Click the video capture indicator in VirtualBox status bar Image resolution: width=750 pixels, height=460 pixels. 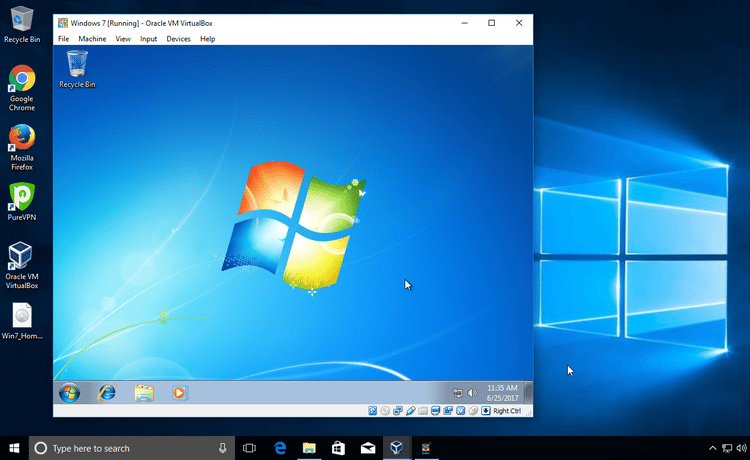tap(448, 411)
